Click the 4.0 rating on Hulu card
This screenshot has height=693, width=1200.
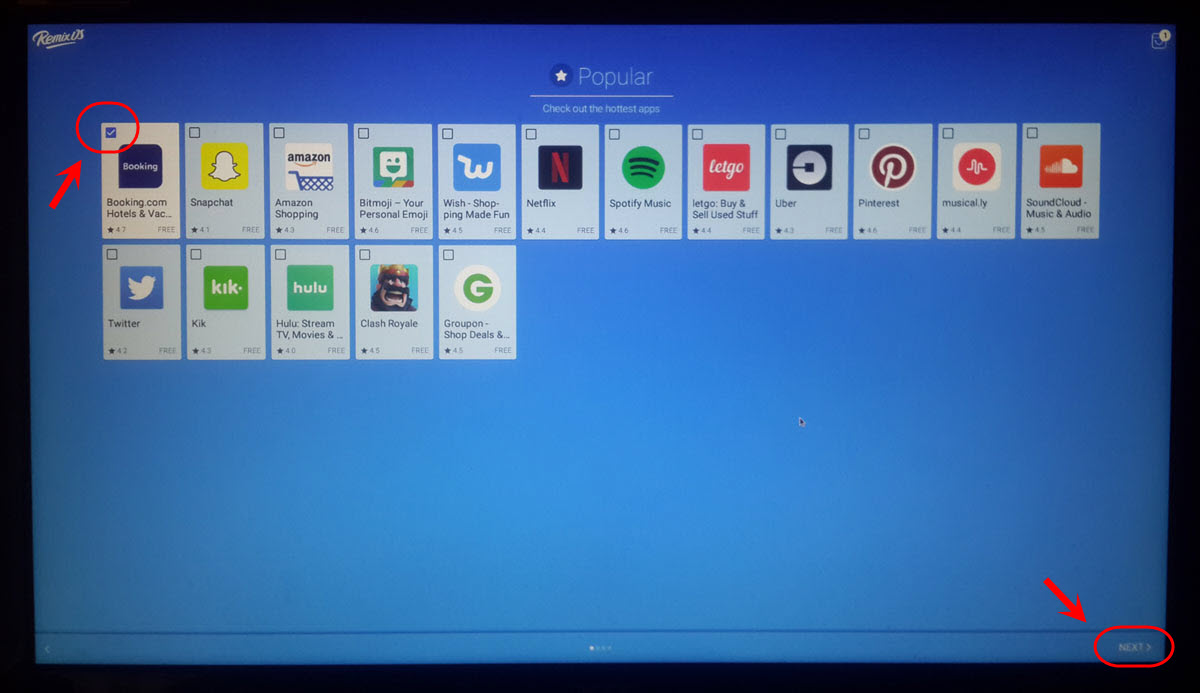(284, 351)
